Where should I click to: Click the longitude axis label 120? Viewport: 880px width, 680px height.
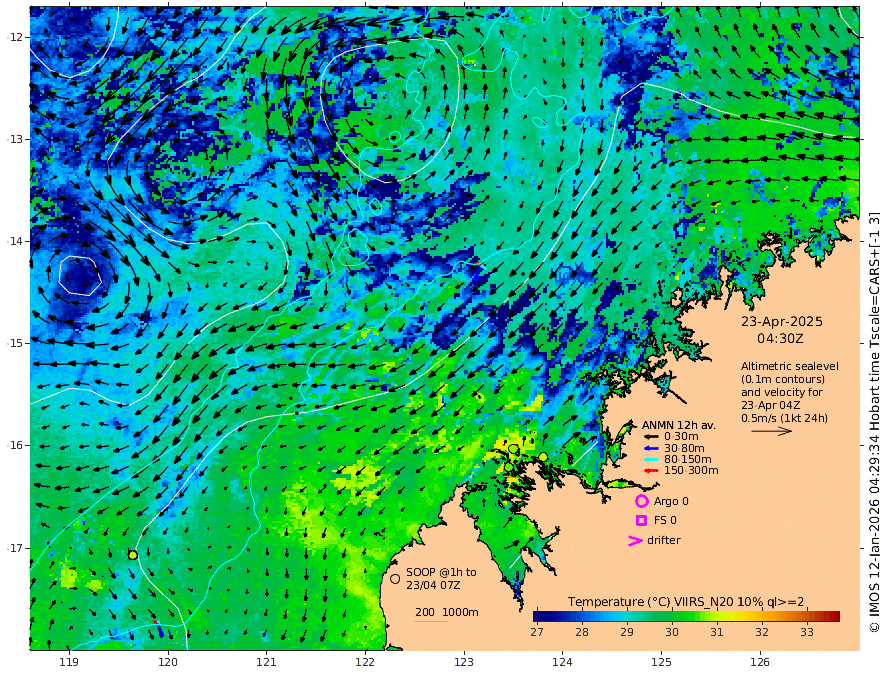coord(168,662)
